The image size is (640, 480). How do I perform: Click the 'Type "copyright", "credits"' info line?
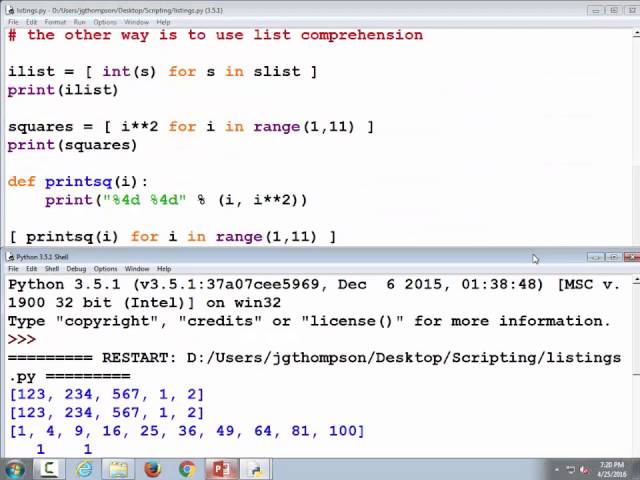[x=309, y=321]
